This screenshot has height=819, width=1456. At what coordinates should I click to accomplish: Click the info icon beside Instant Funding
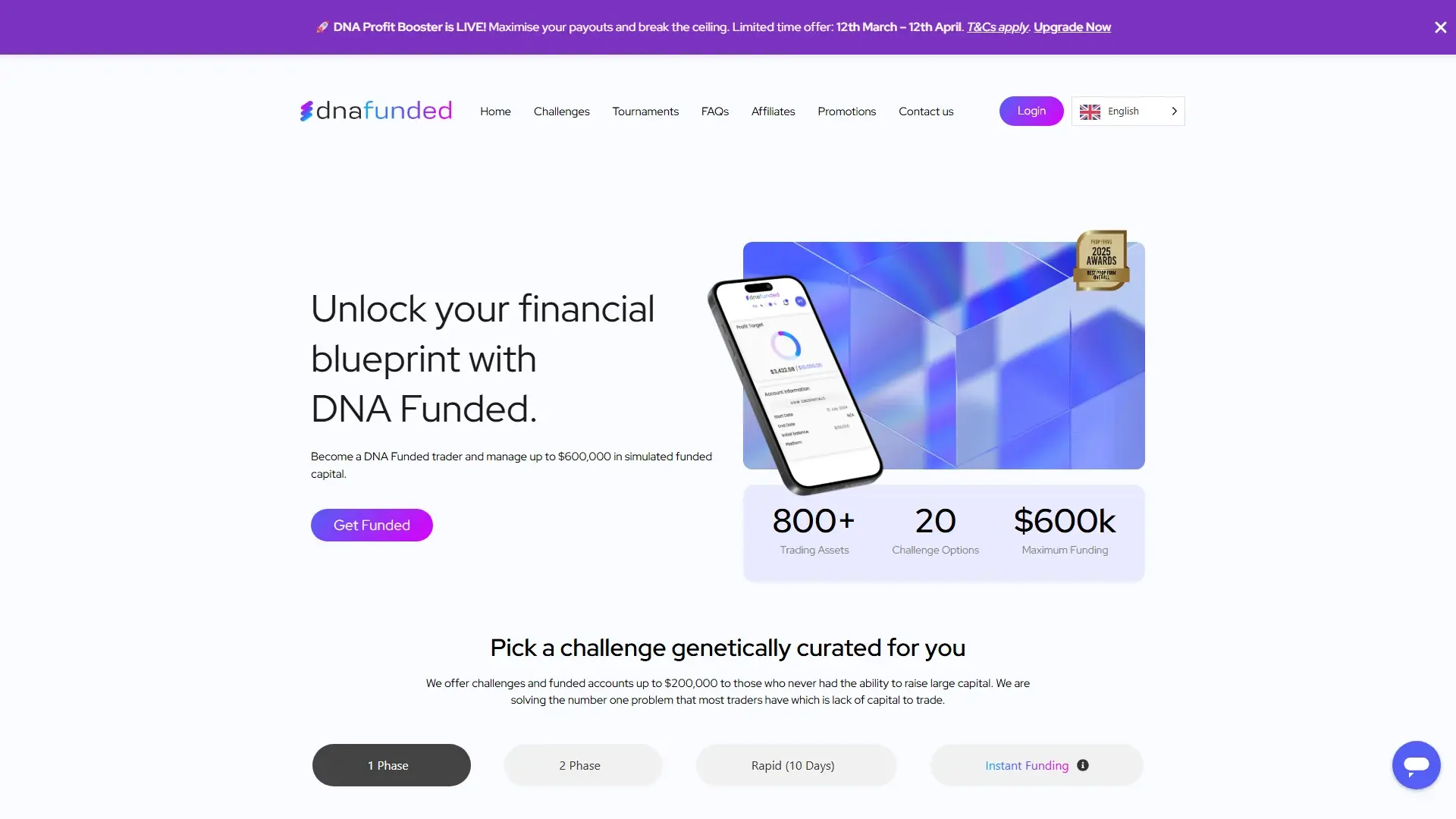tap(1082, 765)
